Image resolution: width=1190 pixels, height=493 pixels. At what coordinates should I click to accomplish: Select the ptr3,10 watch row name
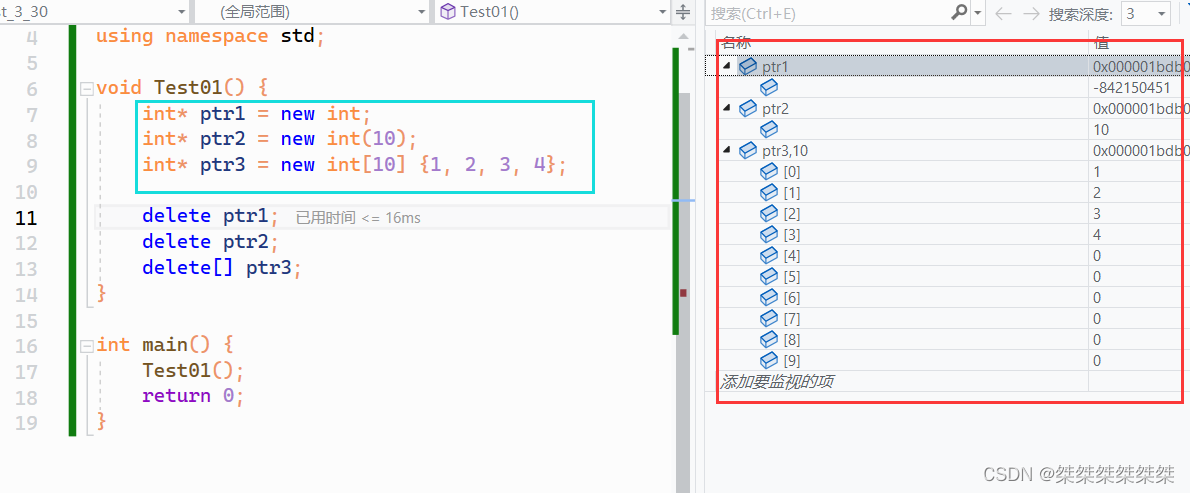pos(785,151)
